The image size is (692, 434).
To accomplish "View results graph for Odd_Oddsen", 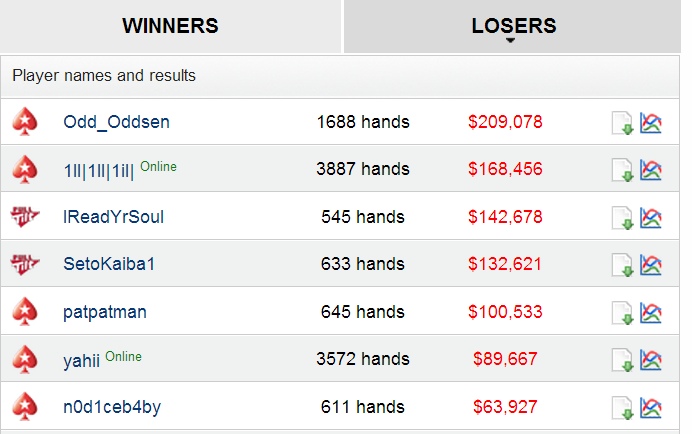I will point(651,123).
